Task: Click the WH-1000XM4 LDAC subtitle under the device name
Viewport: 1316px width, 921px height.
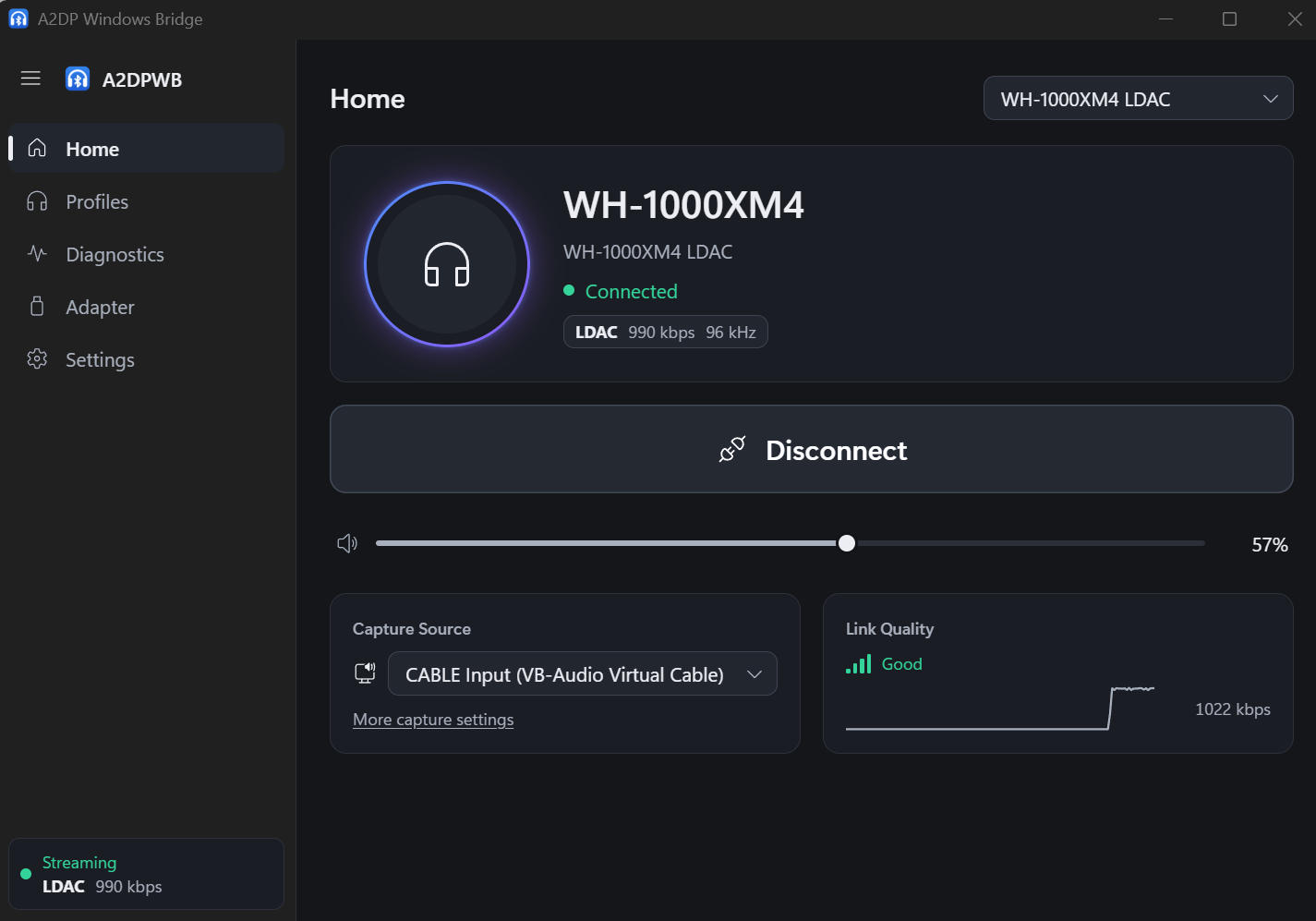Action: click(648, 252)
